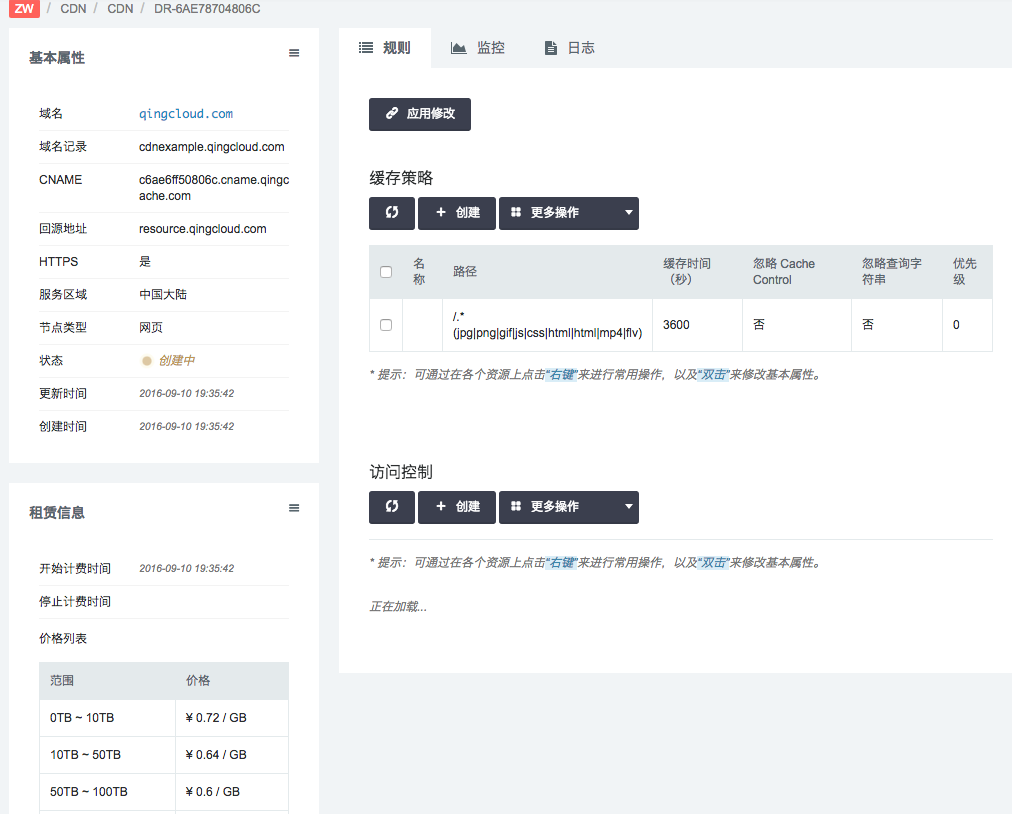The width and height of the screenshot is (1012, 814).
Task: Check the /.* path rule row checkbox
Action: pos(386,325)
